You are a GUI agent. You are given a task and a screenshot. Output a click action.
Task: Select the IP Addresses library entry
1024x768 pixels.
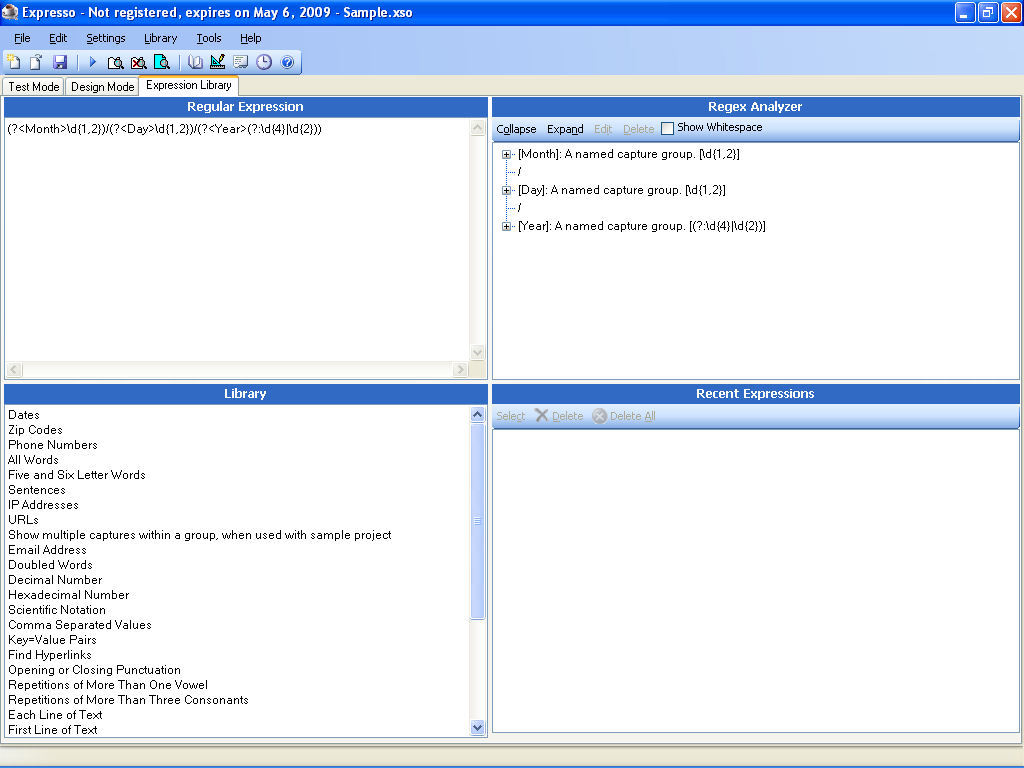tap(43, 505)
